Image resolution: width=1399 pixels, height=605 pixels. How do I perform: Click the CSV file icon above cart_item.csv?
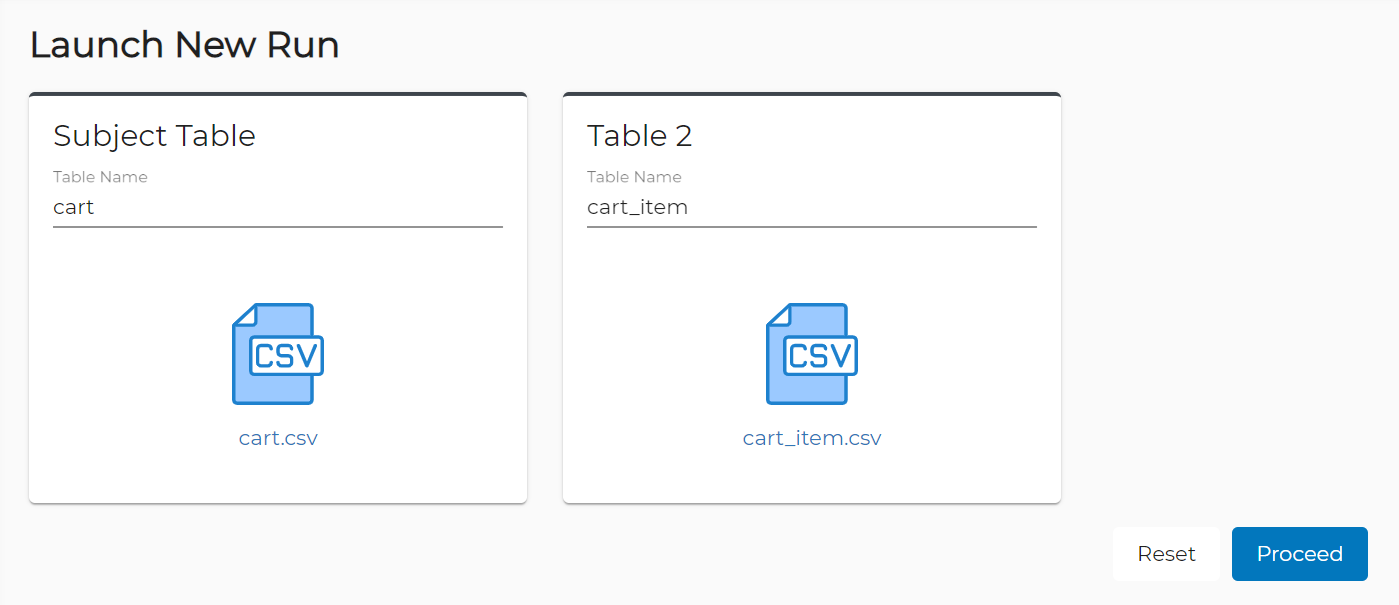[812, 354]
